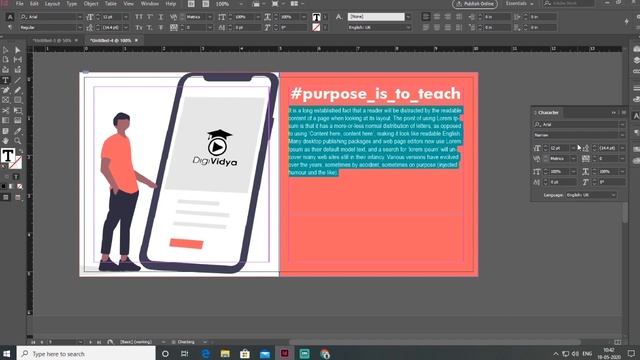
Task: Open the Type menu
Action: (x=72, y=4)
